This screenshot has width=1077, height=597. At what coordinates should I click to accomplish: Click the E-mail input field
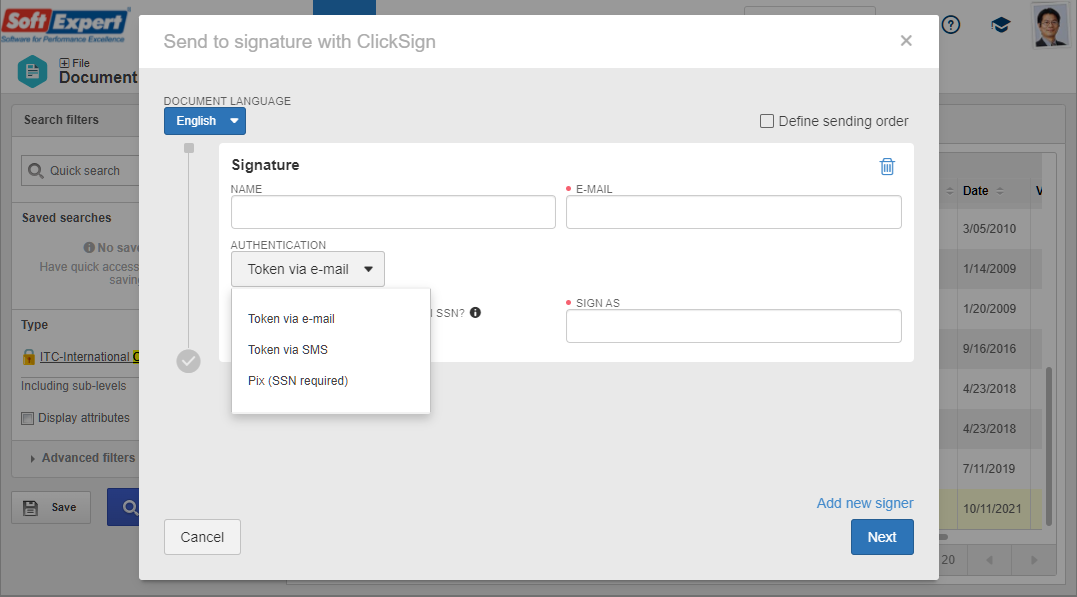click(734, 212)
